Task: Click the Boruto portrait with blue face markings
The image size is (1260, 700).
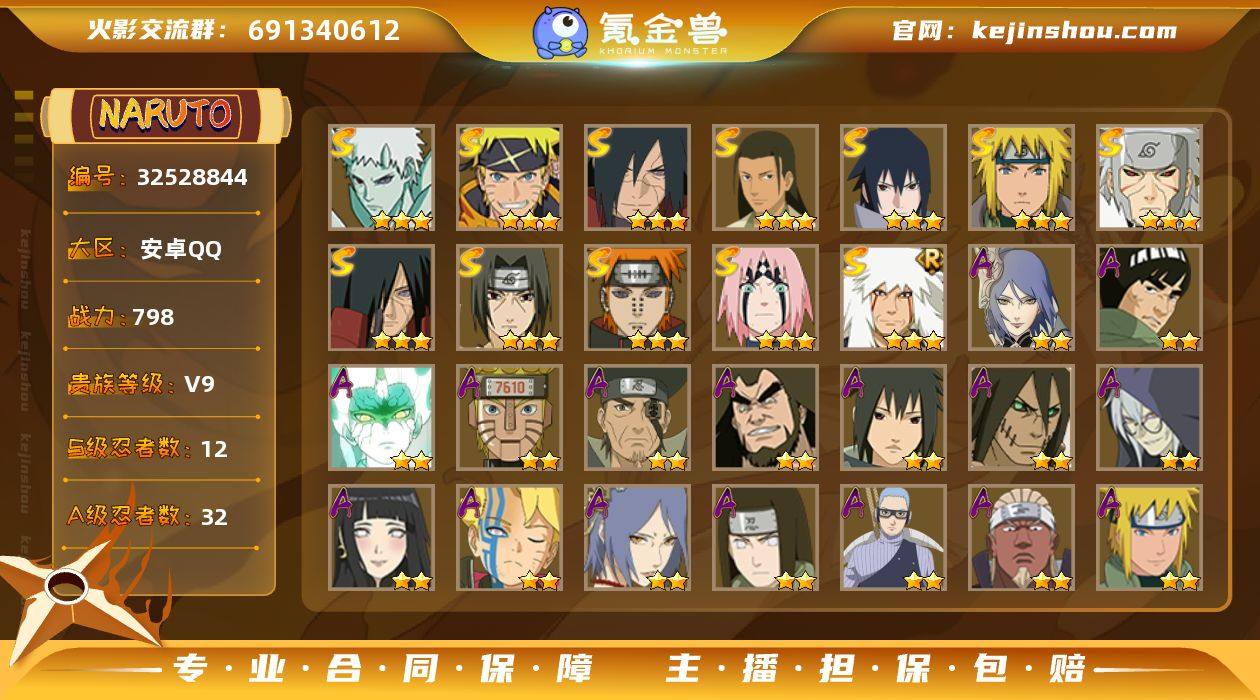Action: point(510,538)
